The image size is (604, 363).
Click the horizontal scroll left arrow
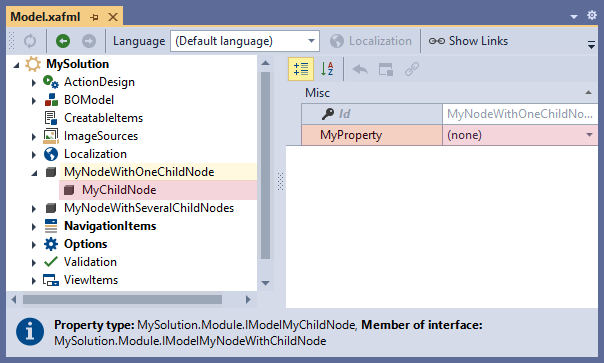tap(14, 299)
